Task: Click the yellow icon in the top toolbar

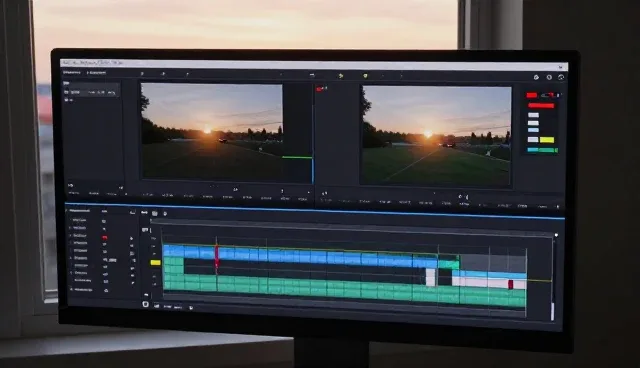Action: click(341, 75)
